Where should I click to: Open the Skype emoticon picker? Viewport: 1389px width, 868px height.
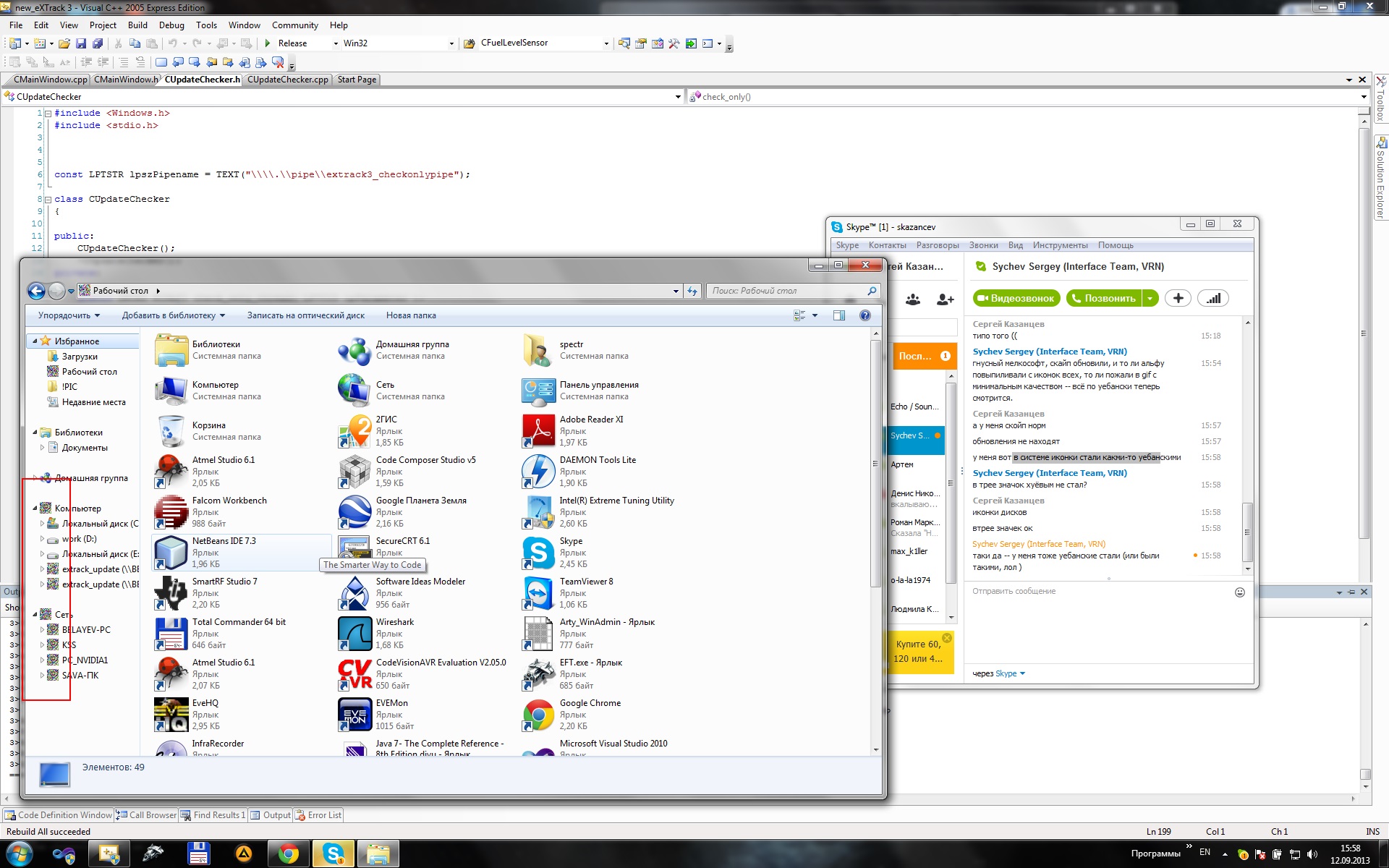point(1239,592)
